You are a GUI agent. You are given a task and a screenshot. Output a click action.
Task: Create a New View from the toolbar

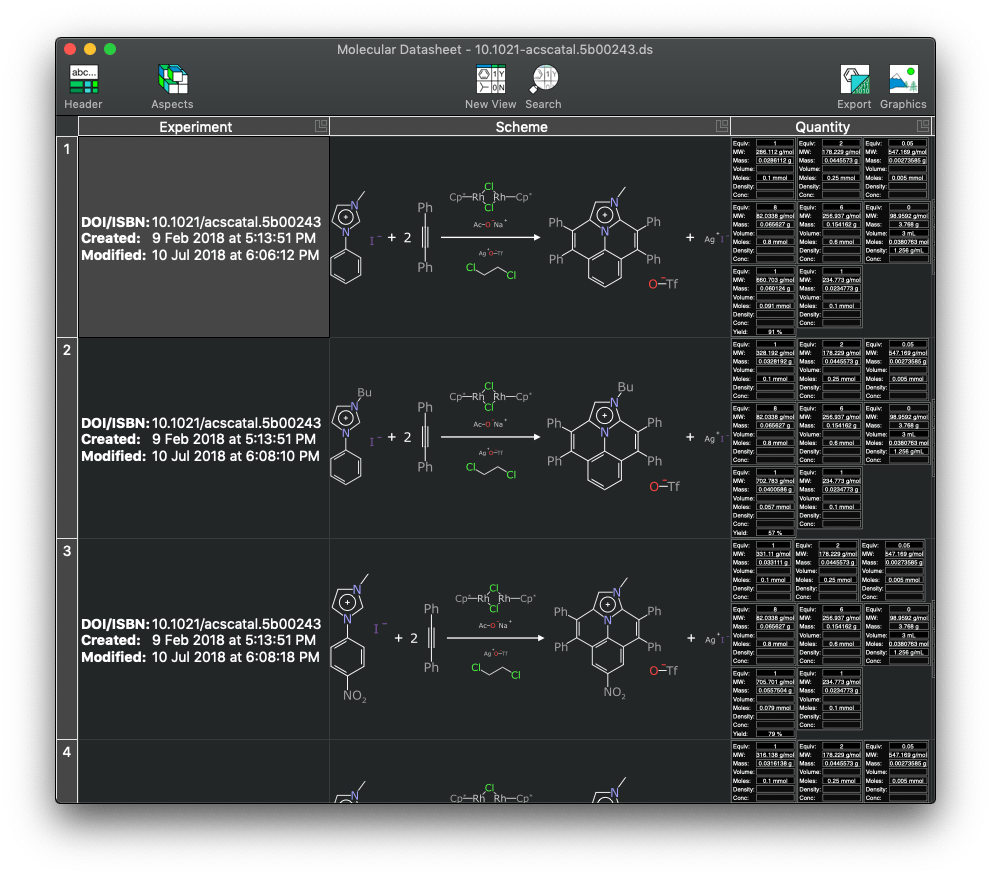490,80
